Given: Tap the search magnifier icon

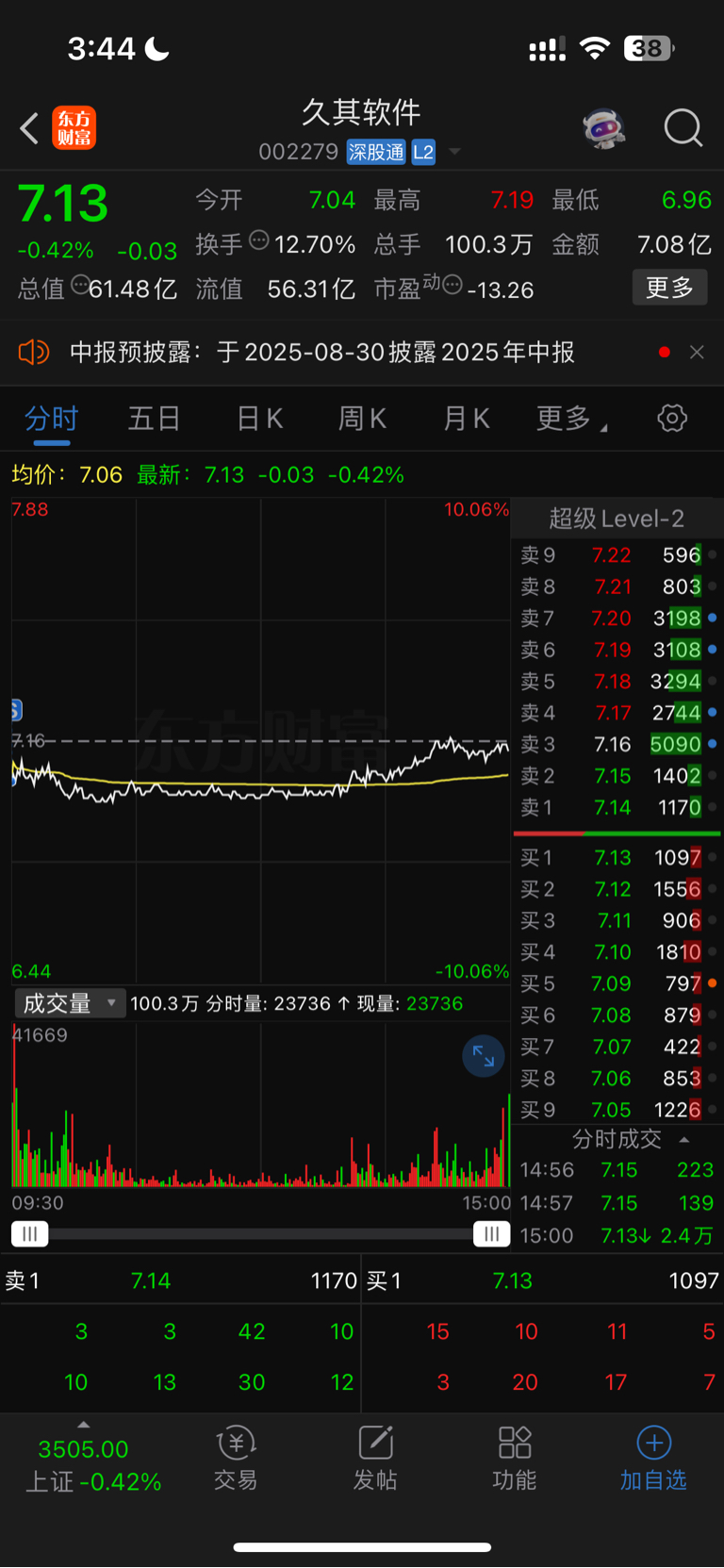Looking at the screenshot, I should pyautogui.click(x=683, y=128).
